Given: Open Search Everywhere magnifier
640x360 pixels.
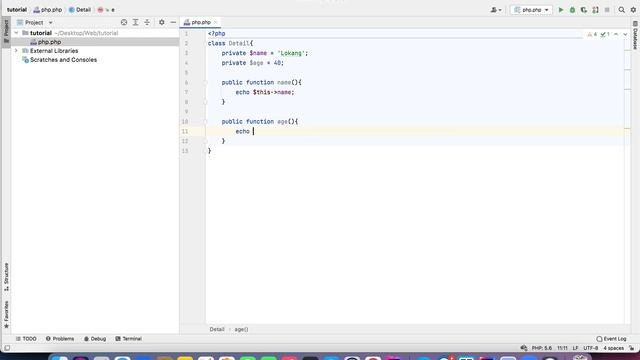Looking at the screenshot, I should coord(621,10).
